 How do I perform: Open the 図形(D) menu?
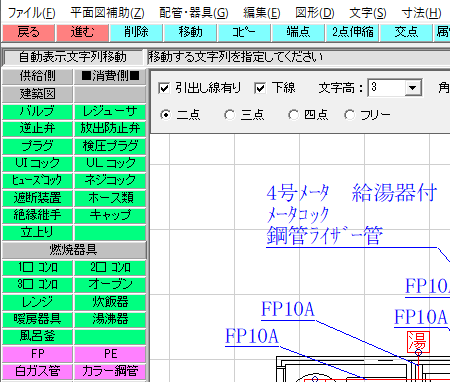point(315,13)
